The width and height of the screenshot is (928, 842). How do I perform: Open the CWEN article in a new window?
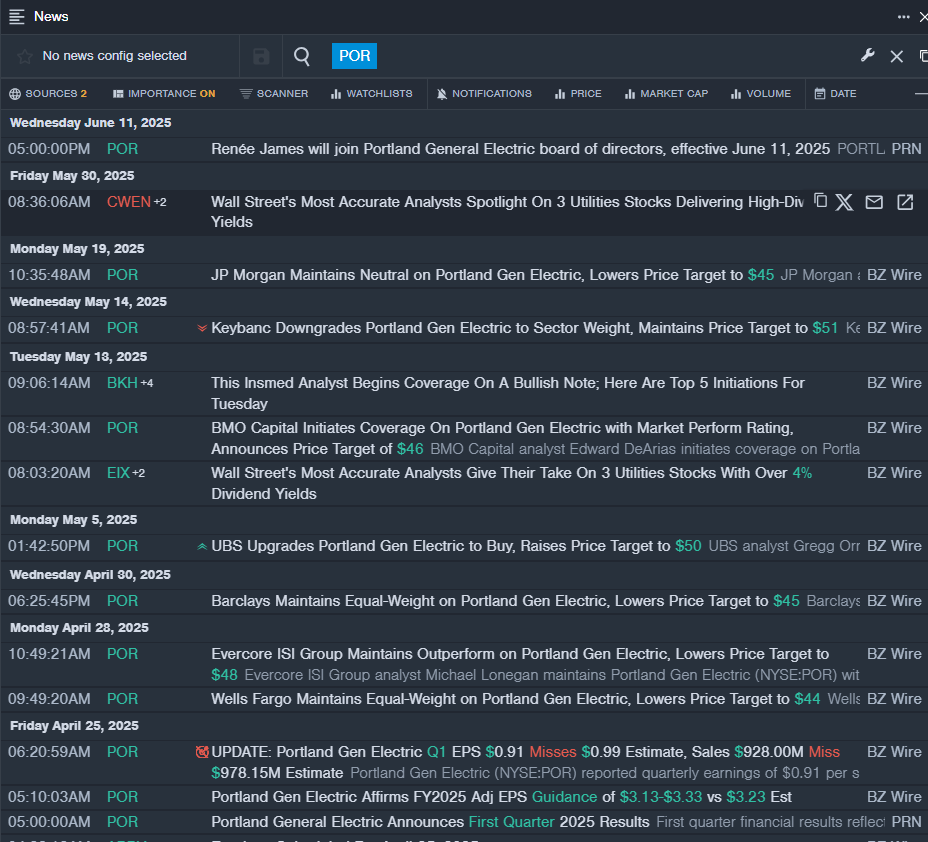coord(905,202)
